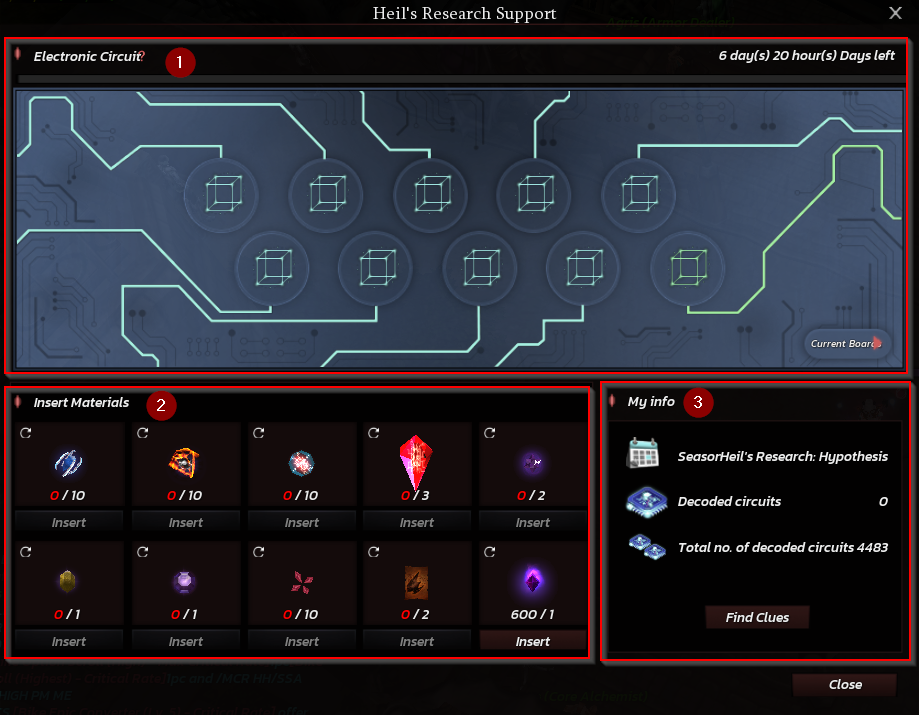Insert the glowing purple gem material
This screenshot has height=715, width=919.
click(x=533, y=641)
